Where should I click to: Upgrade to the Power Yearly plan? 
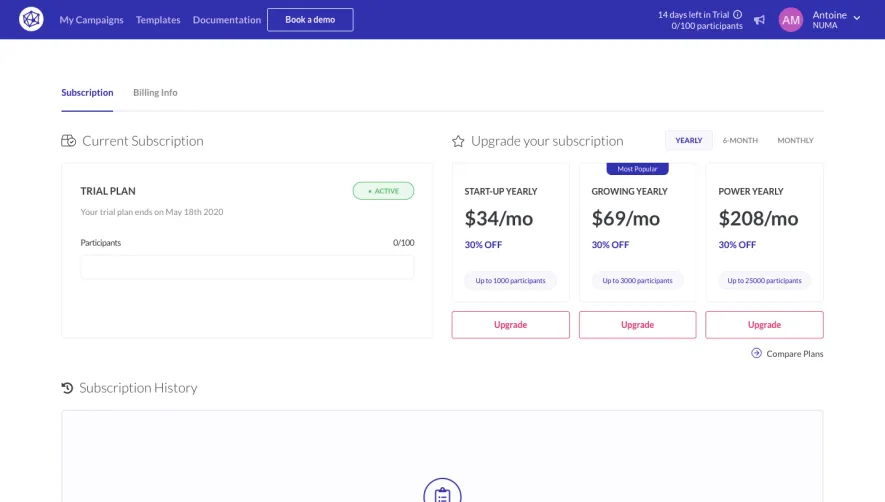coord(764,325)
